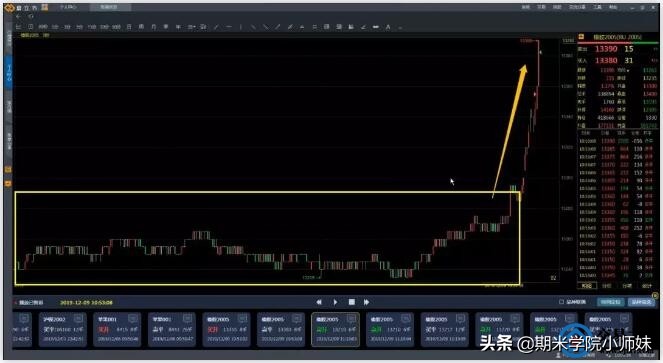Select the vertical line drawing tool

coord(241,27)
